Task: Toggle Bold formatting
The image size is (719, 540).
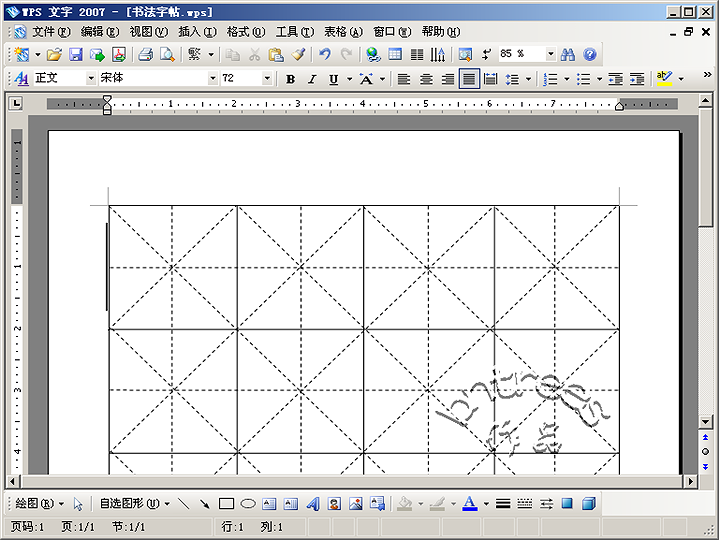Action: click(x=290, y=79)
